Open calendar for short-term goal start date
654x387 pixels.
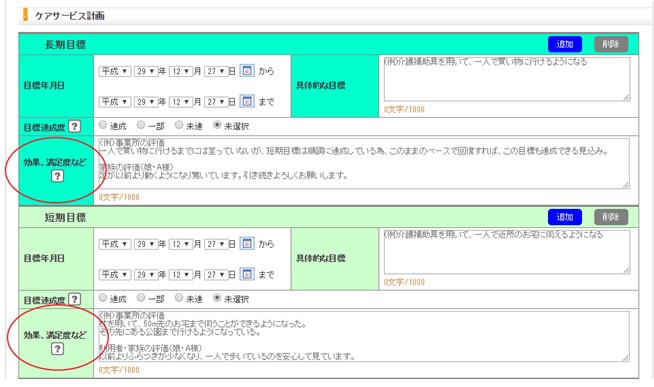click(247, 244)
